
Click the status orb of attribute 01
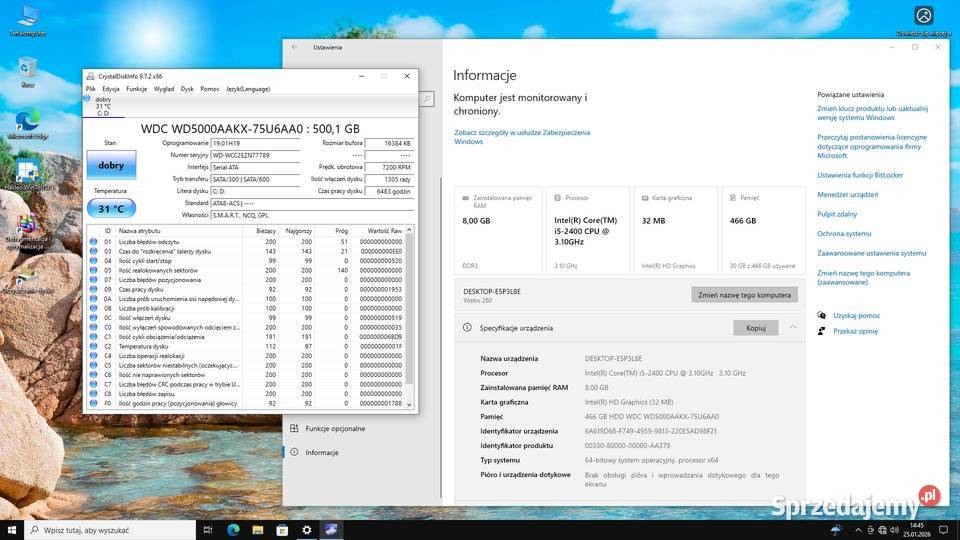(93, 241)
